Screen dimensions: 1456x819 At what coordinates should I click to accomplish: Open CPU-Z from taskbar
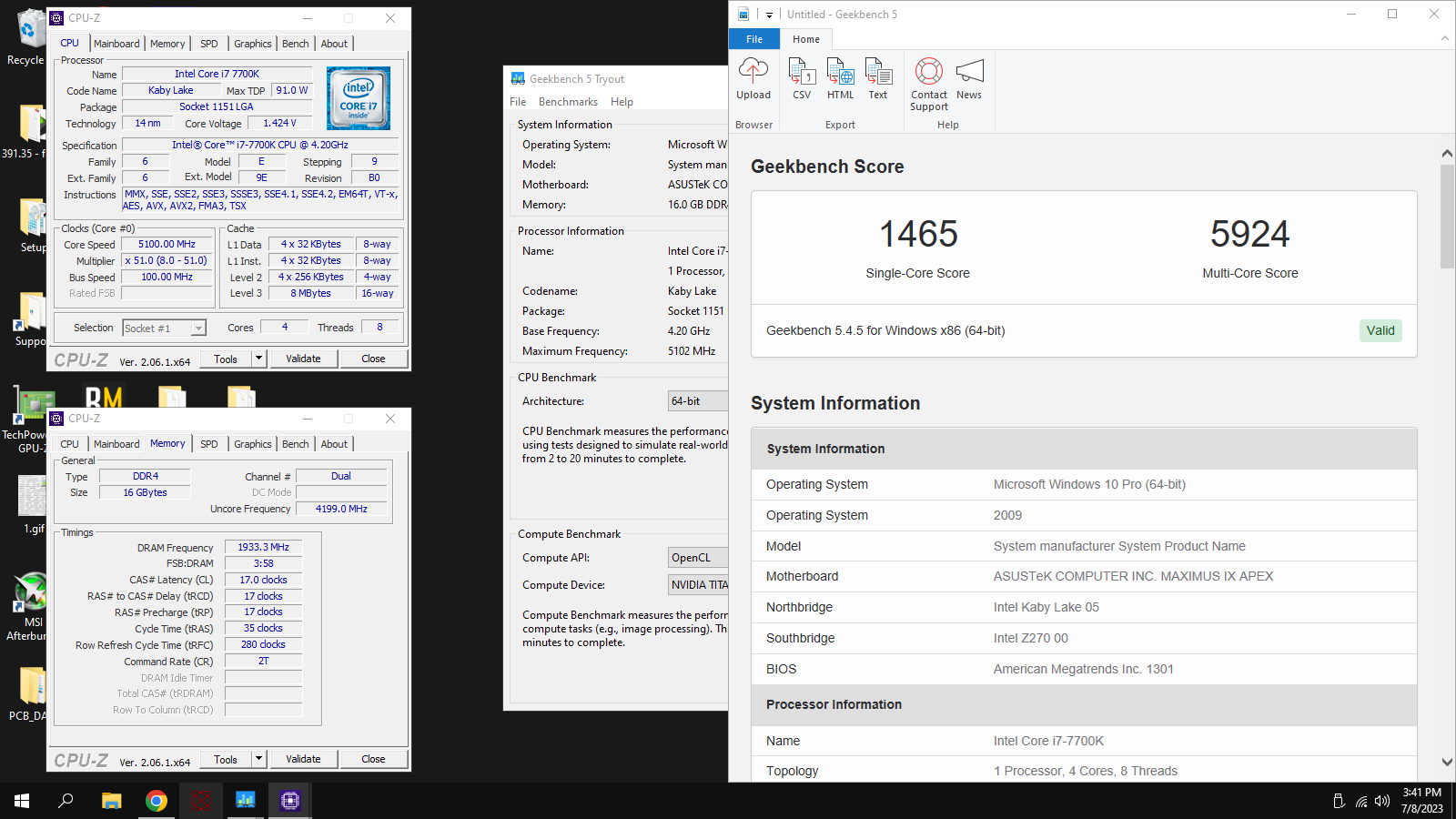290,801
